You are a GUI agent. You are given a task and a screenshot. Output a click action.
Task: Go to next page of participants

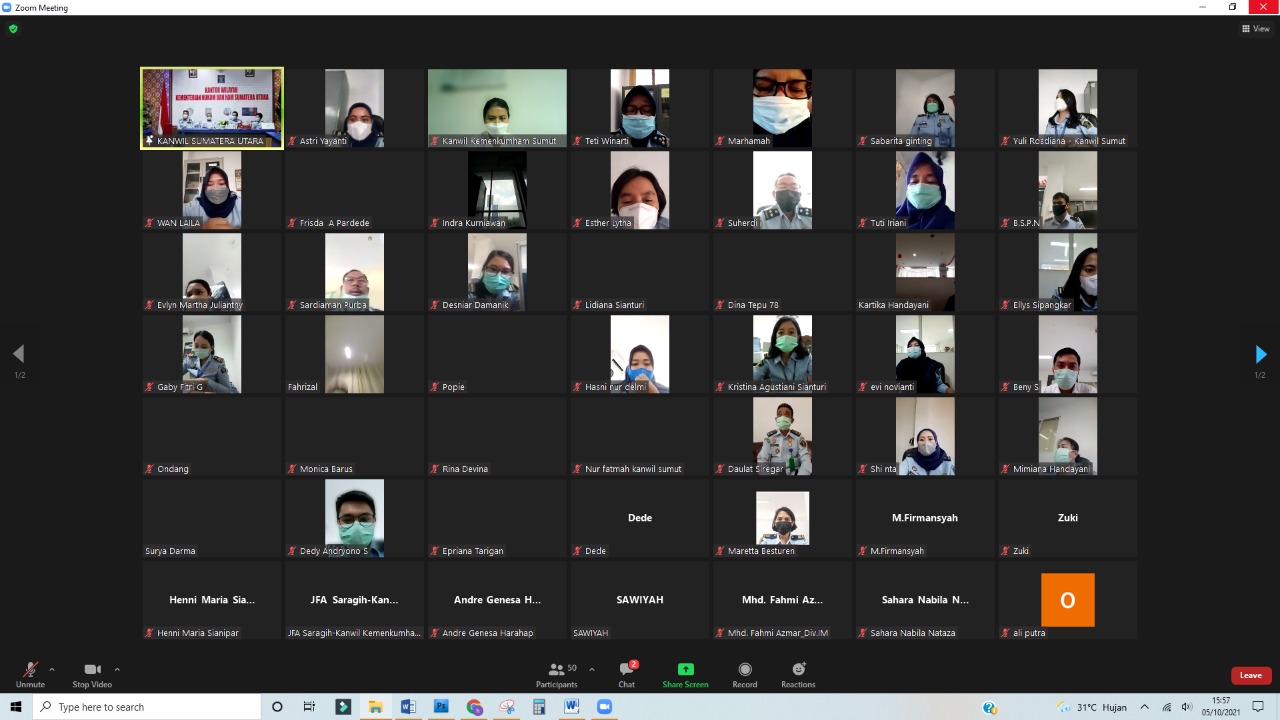(1260, 354)
